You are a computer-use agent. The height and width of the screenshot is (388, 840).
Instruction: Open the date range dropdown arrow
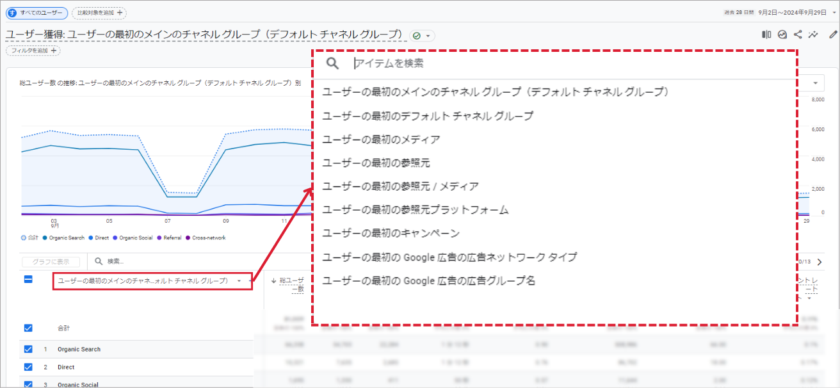834,12
